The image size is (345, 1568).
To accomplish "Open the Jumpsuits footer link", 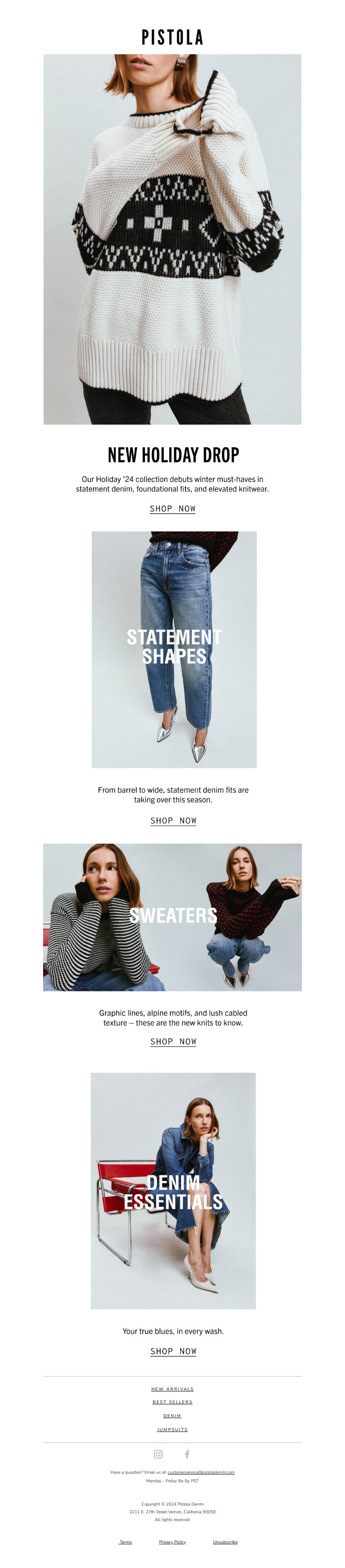I will tap(172, 1429).
